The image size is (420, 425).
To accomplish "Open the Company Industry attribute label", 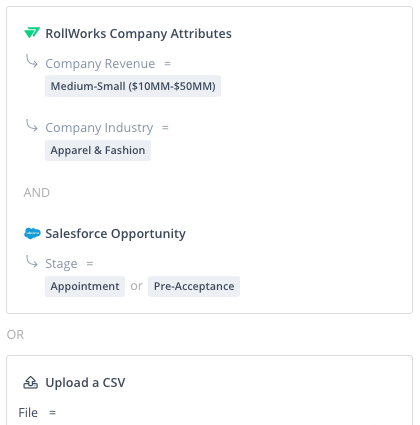I will coord(99,128).
